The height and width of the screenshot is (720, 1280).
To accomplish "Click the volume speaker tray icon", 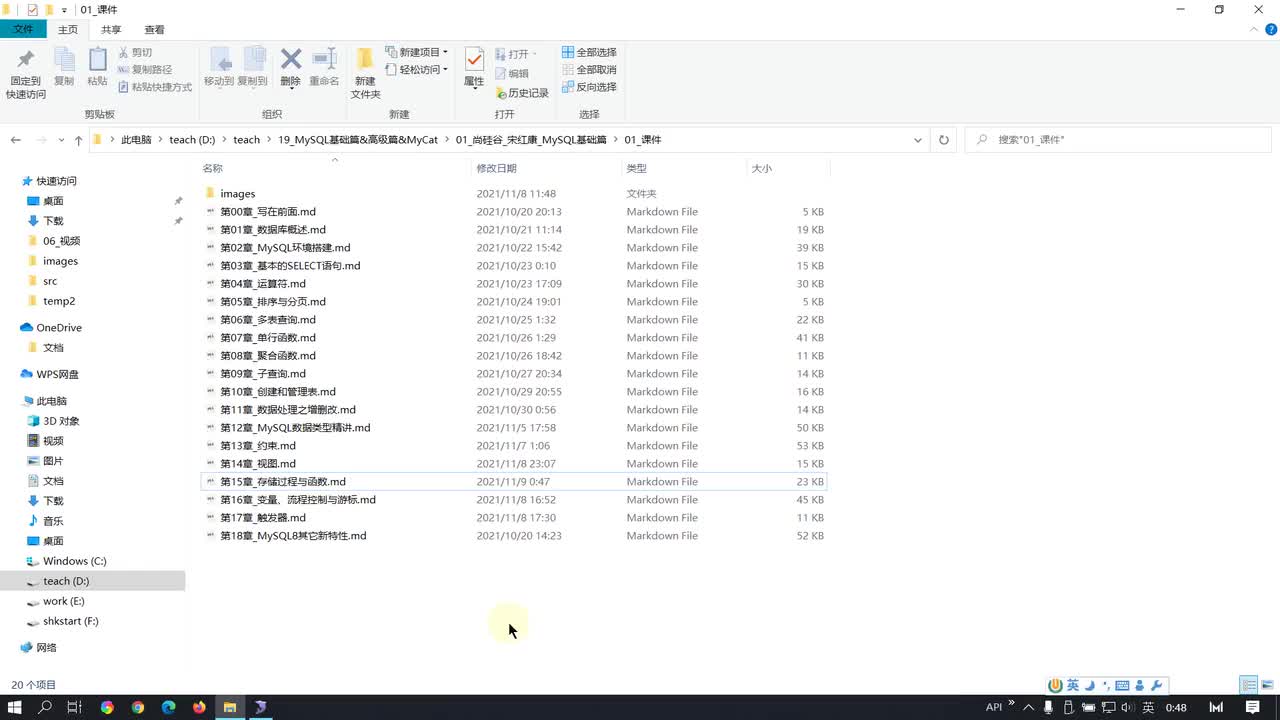I will pyautogui.click(x=1128, y=707).
